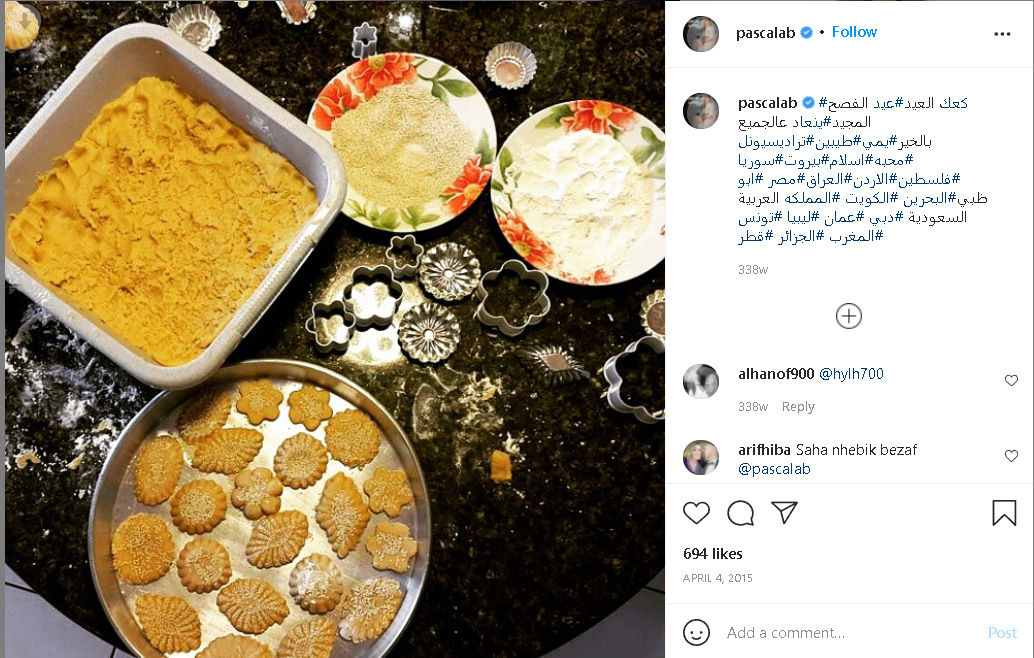
Task: Open comments via the speech bubble icon
Action: 741,513
